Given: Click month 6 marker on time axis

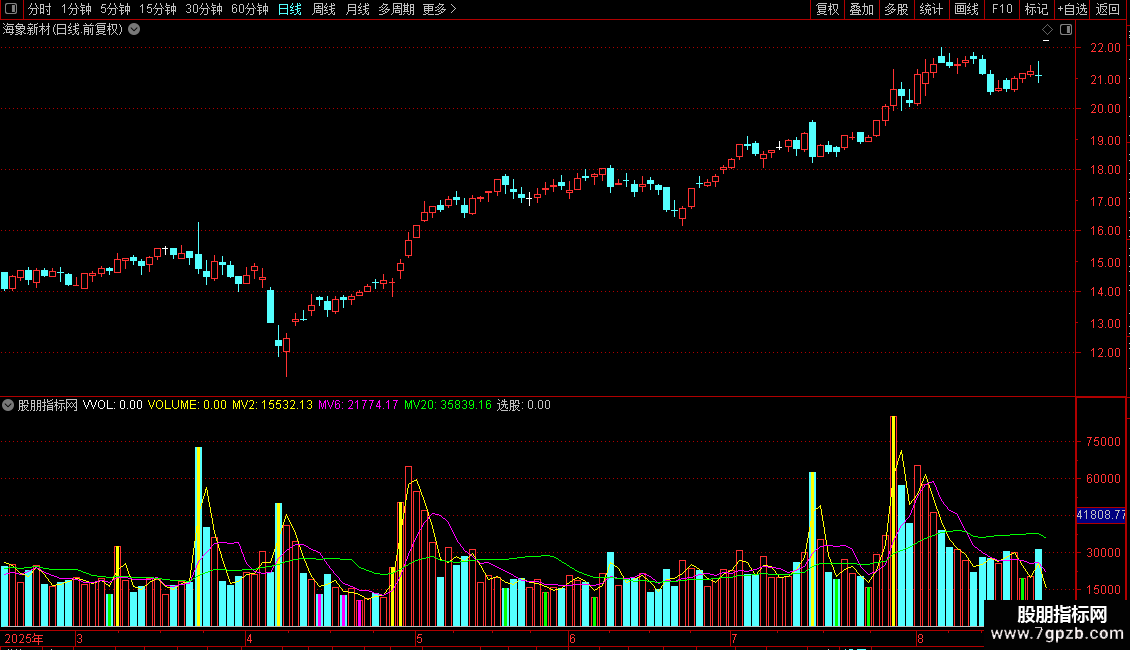Looking at the screenshot, I should (572, 638).
